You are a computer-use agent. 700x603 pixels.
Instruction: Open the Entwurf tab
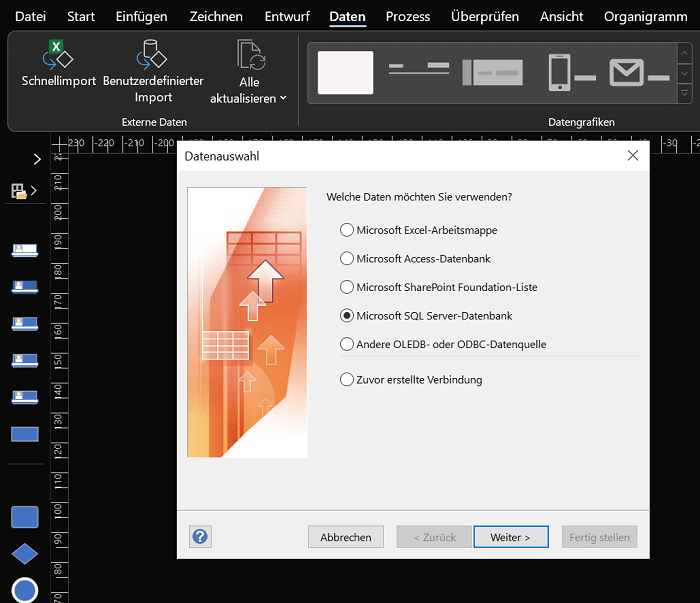pyautogui.click(x=287, y=17)
